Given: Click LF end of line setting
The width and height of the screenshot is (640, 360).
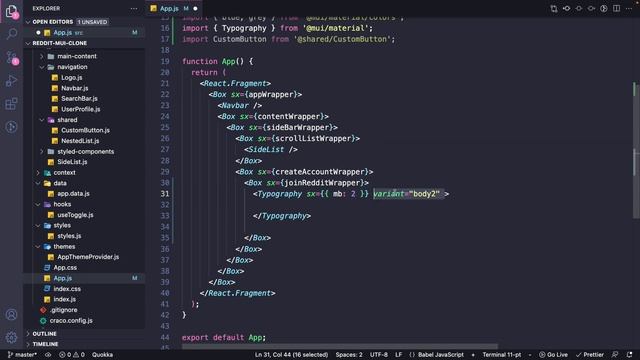Looking at the screenshot, I should 399,355.
